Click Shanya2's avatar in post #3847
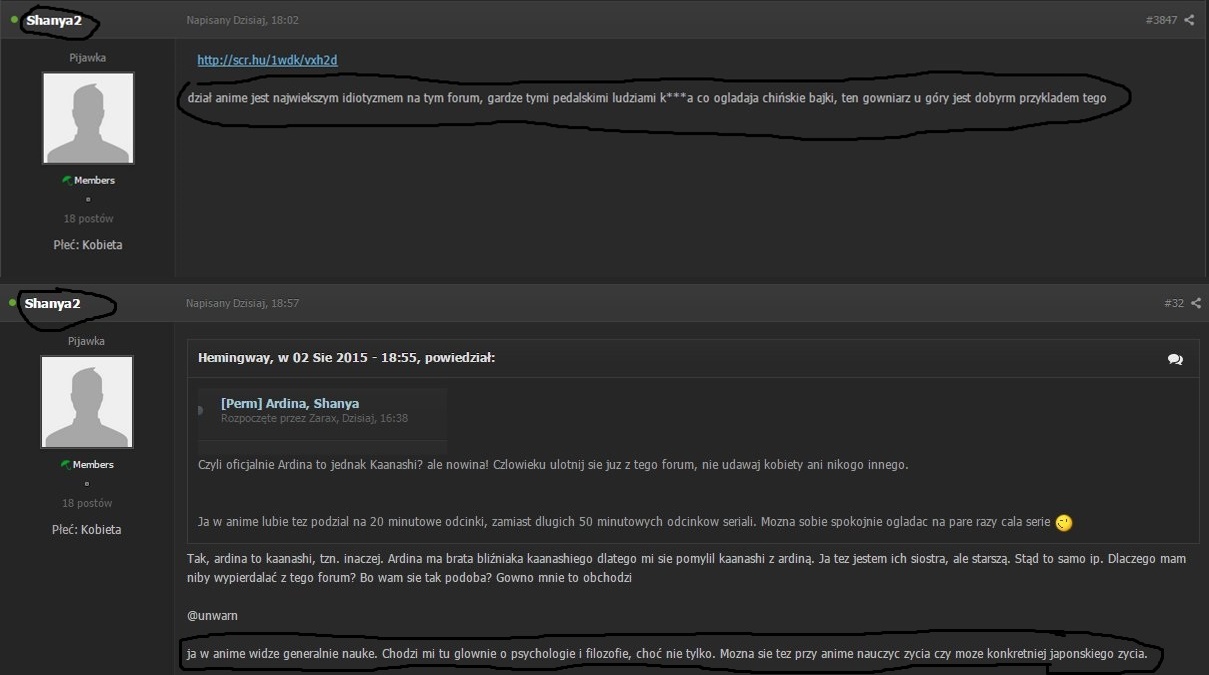This screenshot has width=1209, height=675. pyautogui.click(x=88, y=118)
